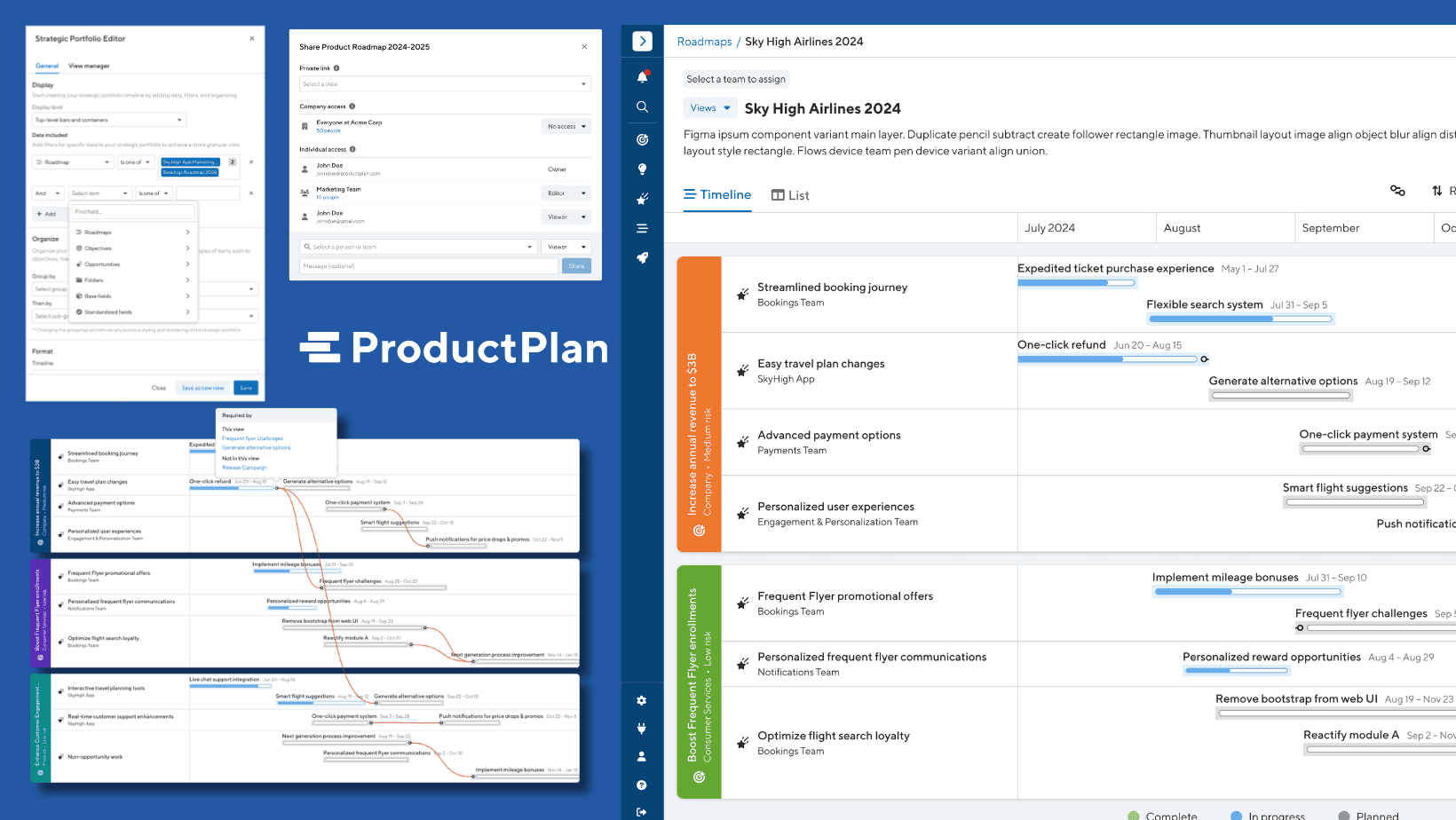Image resolution: width=1456 pixels, height=820 pixels.
Task: Switch to the List tab
Action: click(x=790, y=195)
